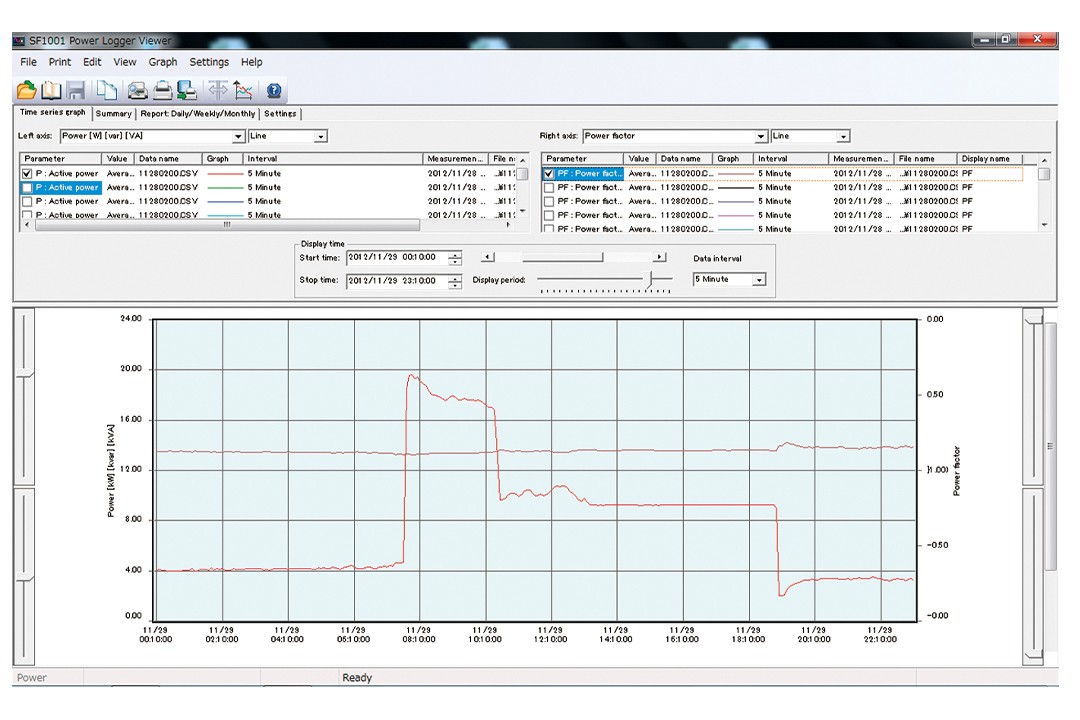Image resolution: width=1080 pixels, height=720 pixels.
Task: Uncheck the checked P : Active power row
Action: [x=27, y=174]
